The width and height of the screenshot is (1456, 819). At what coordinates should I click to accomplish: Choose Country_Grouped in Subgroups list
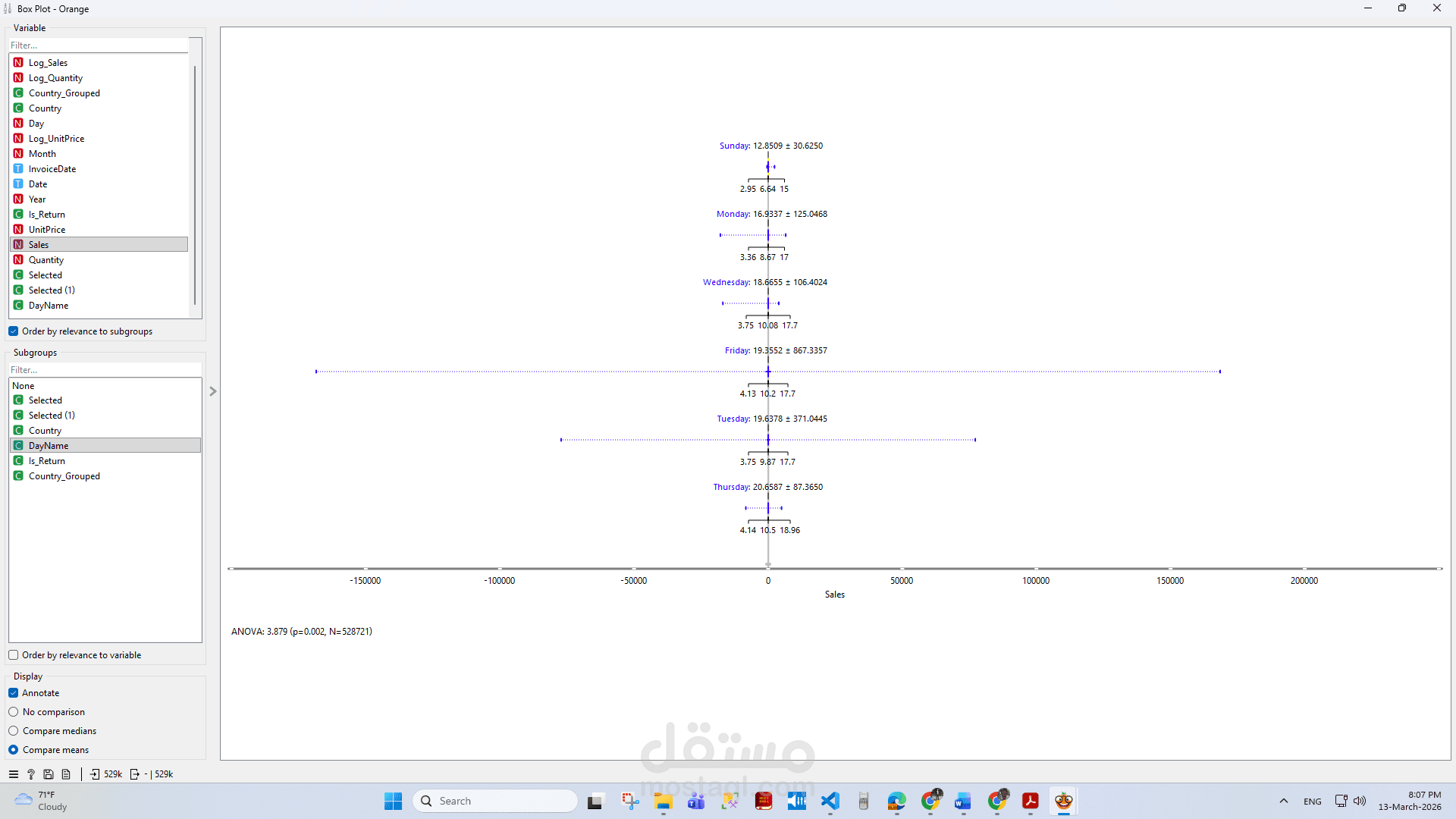[x=64, y=476]
